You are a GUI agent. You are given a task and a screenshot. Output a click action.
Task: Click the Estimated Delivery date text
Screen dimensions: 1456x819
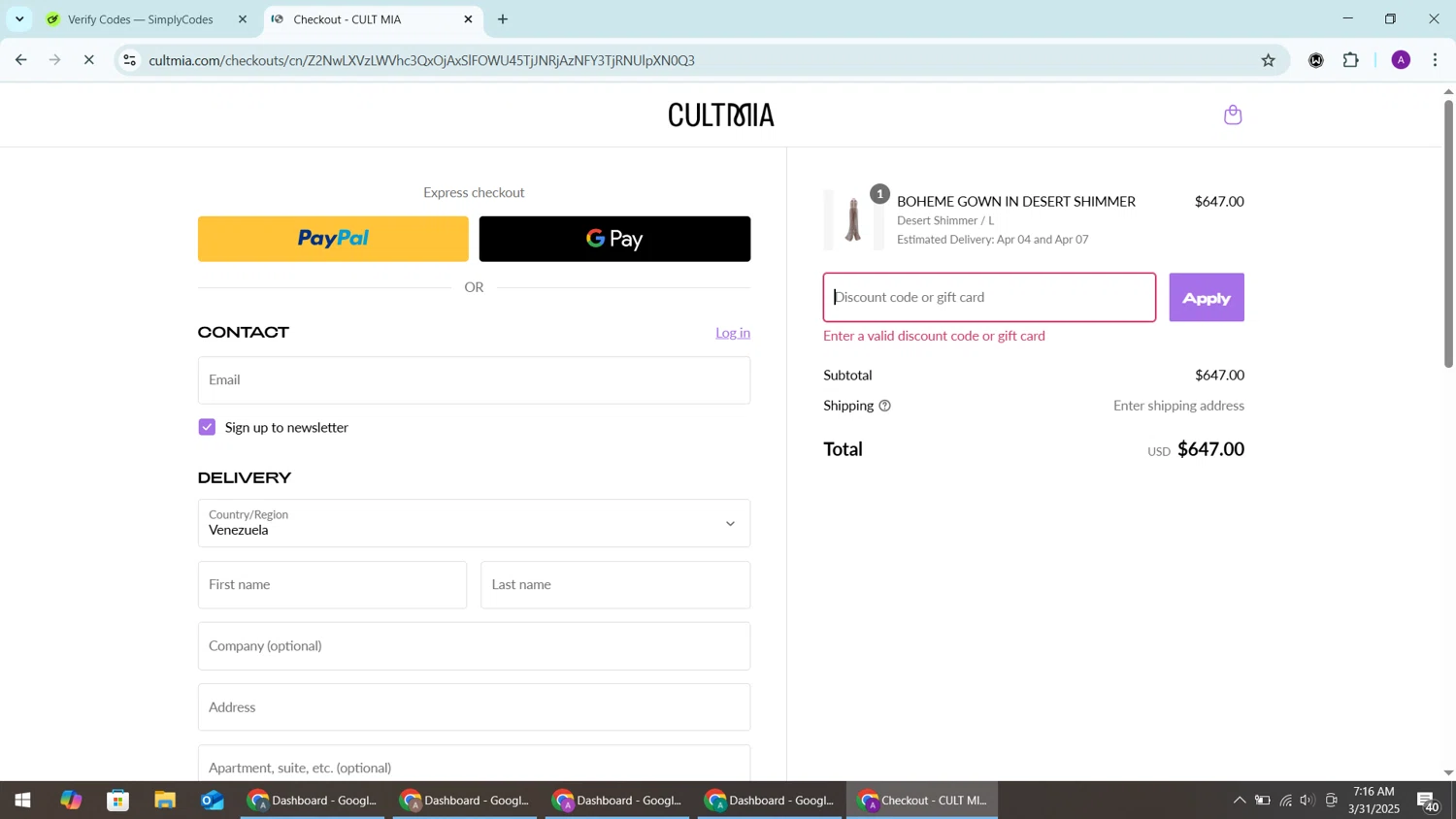992,240
